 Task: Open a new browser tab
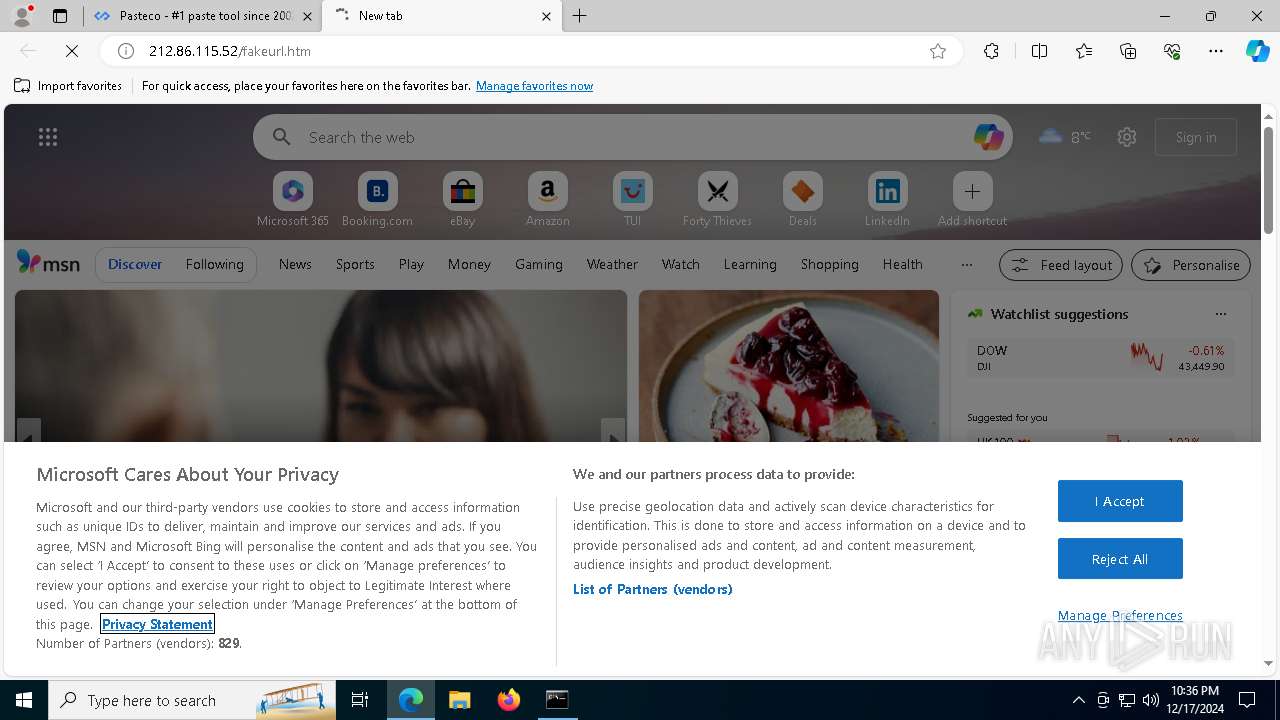click(580, 16)
